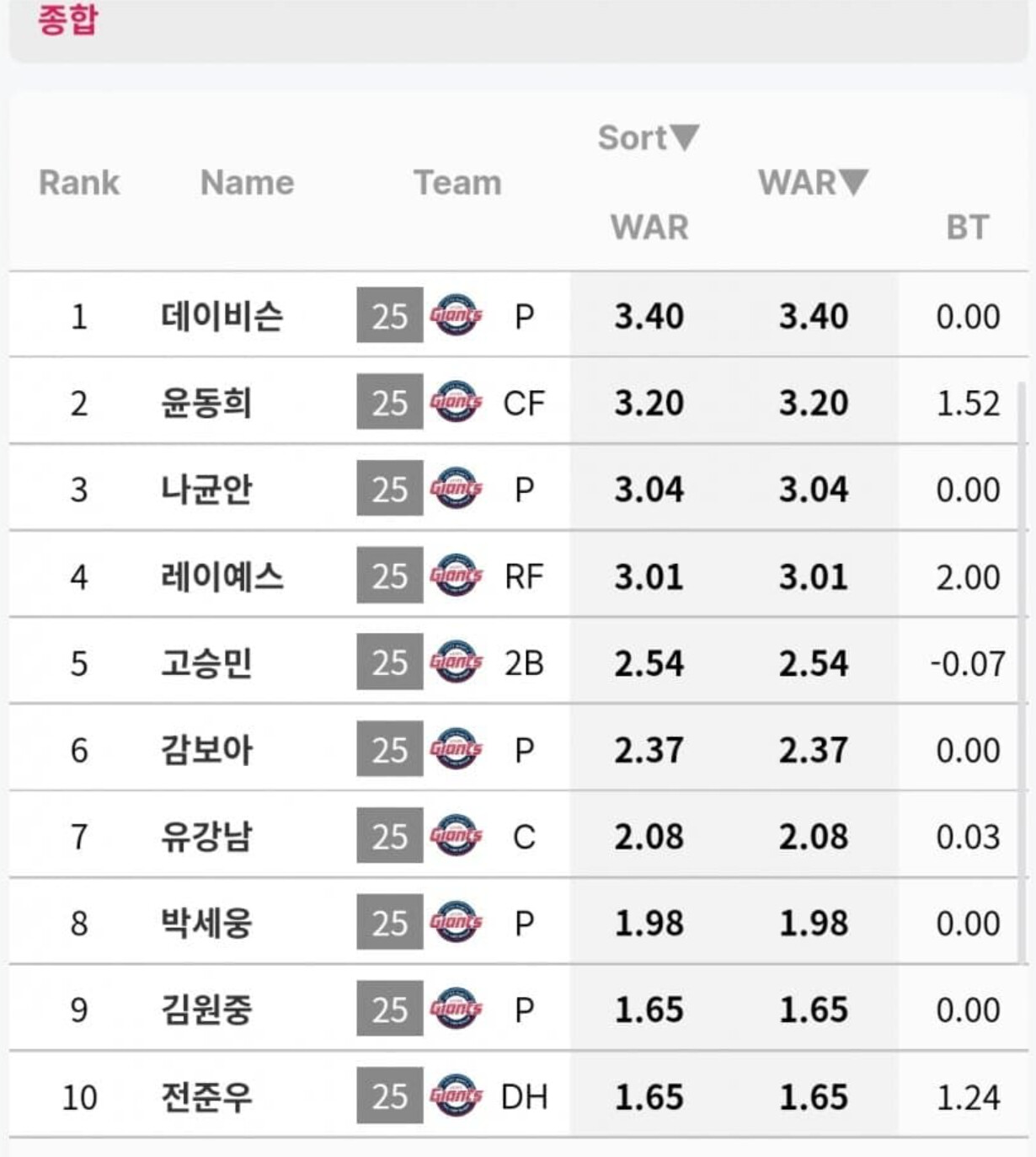Screen dimensions: 1036x1157
Task: Open the Sort dropdown arrow
Action: (684, 137)
